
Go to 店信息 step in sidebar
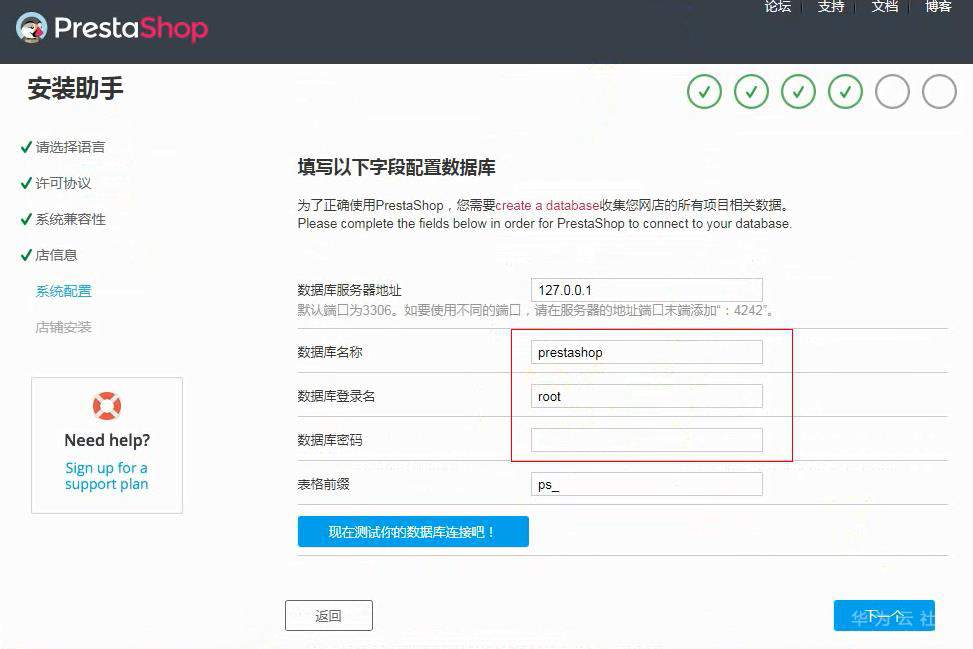click(x=56, y=255)
